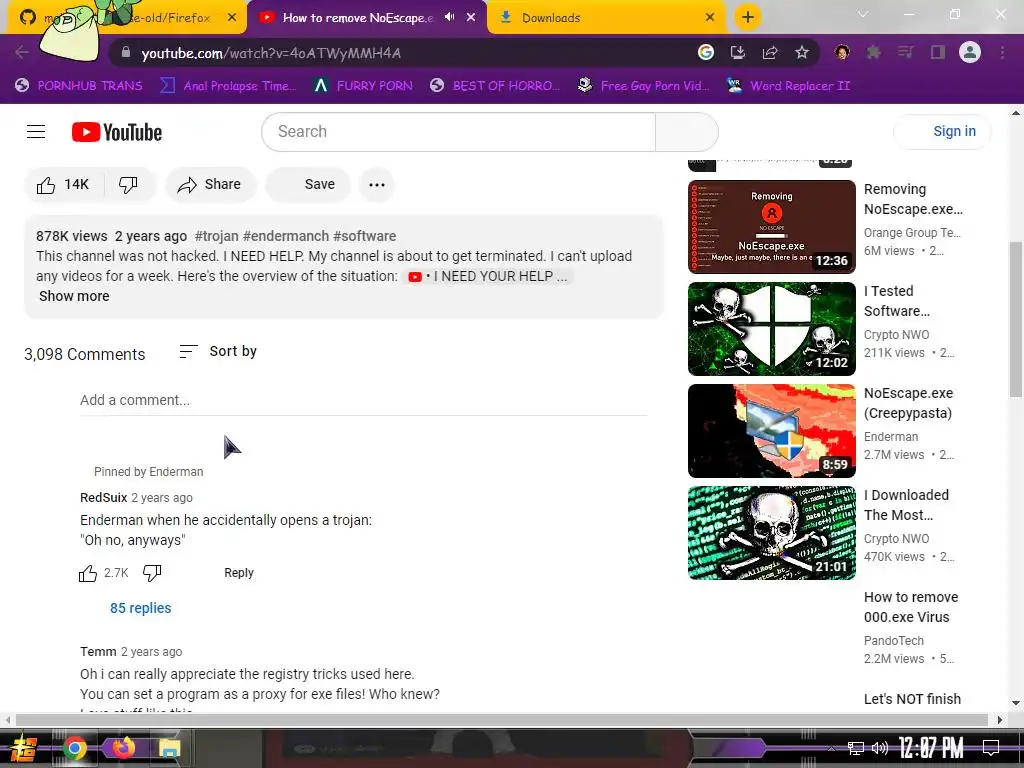Viewport: 1024px width, 768px height.
Task: Share the video
Action: click(x=210, y=185)
